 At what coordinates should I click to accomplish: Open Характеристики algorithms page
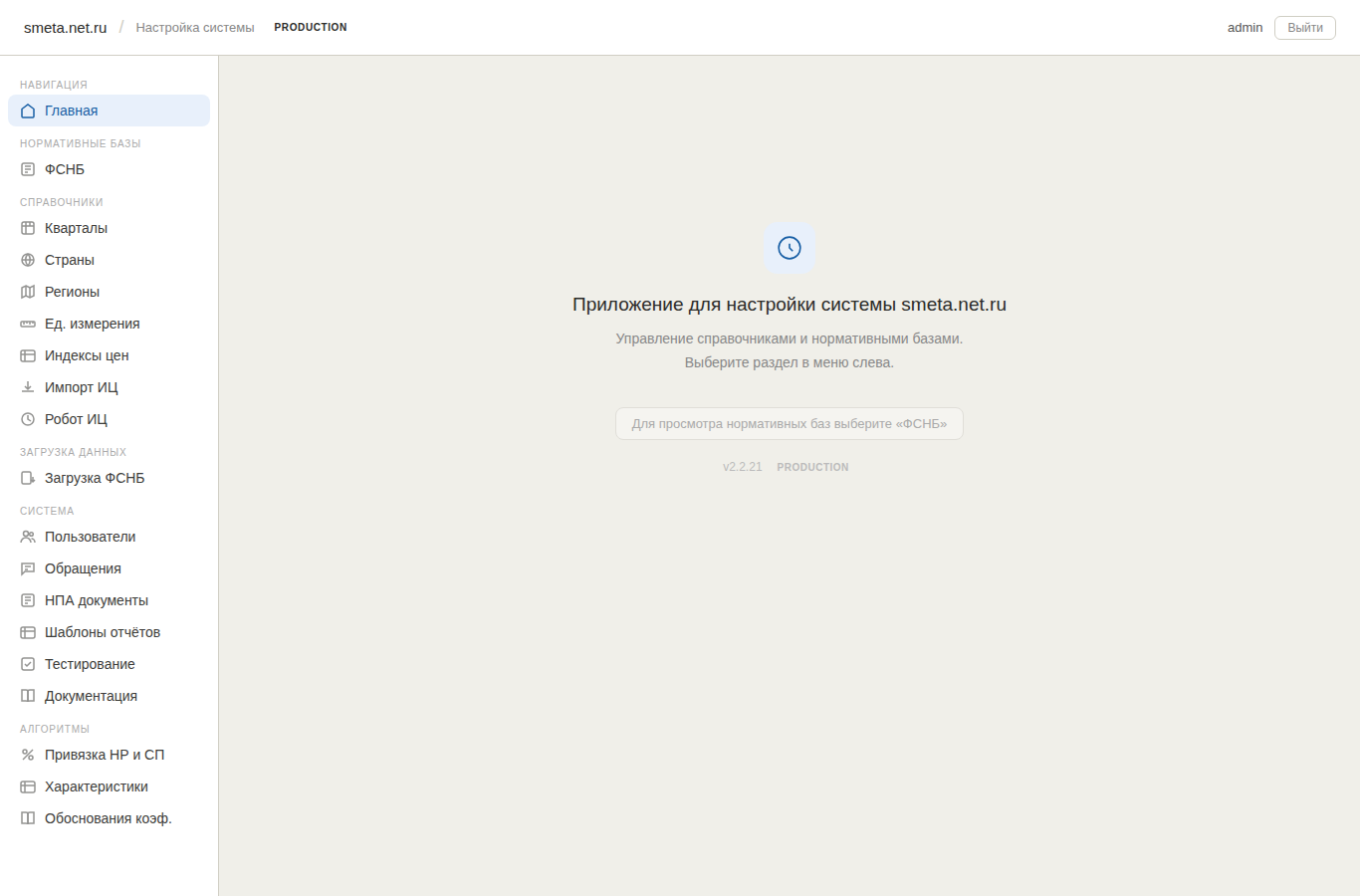click(x=109, y=786)
